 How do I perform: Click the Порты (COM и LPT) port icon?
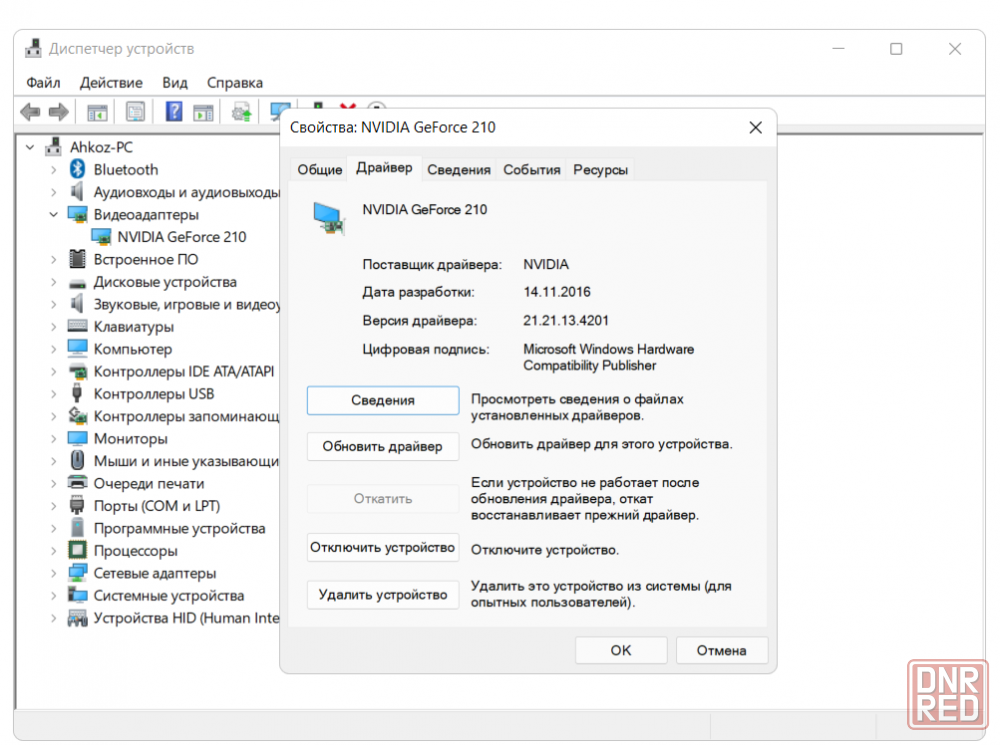77,505
